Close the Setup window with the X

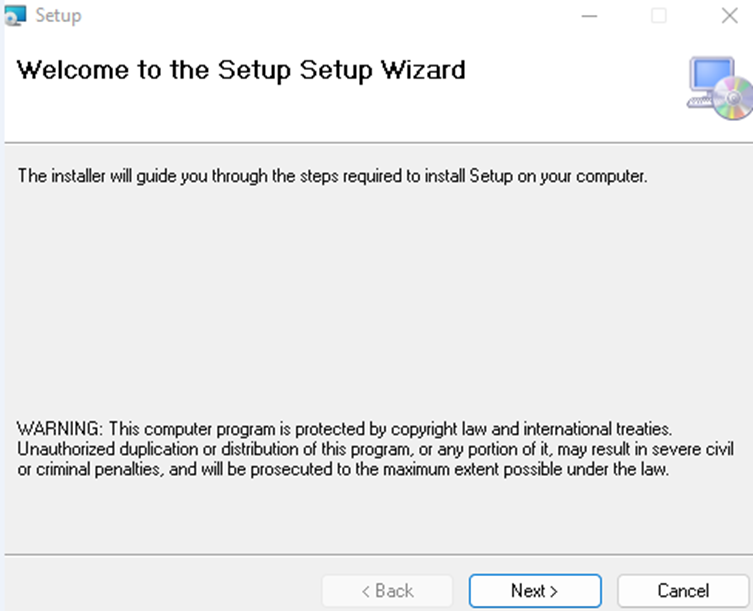pos(729,16)
